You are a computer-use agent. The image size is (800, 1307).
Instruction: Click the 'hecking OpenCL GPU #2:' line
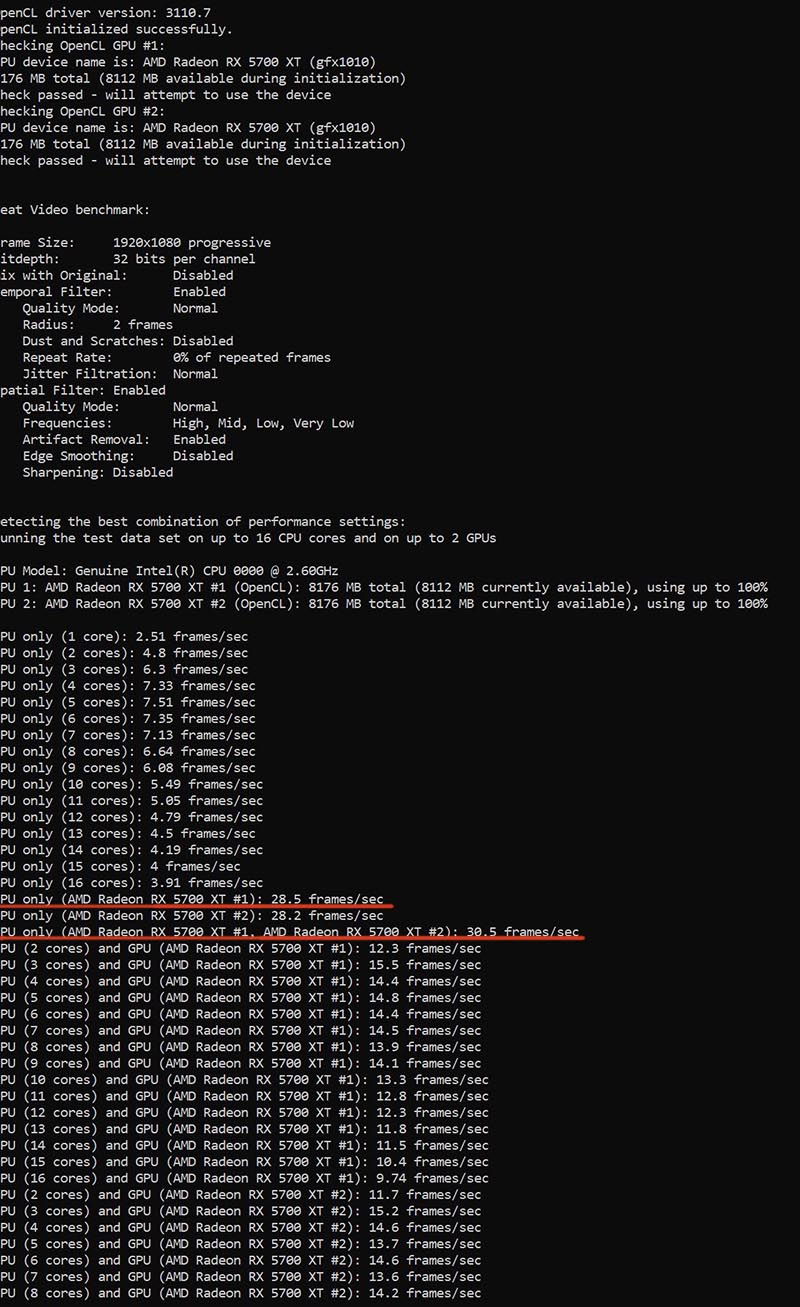point(82,111)
